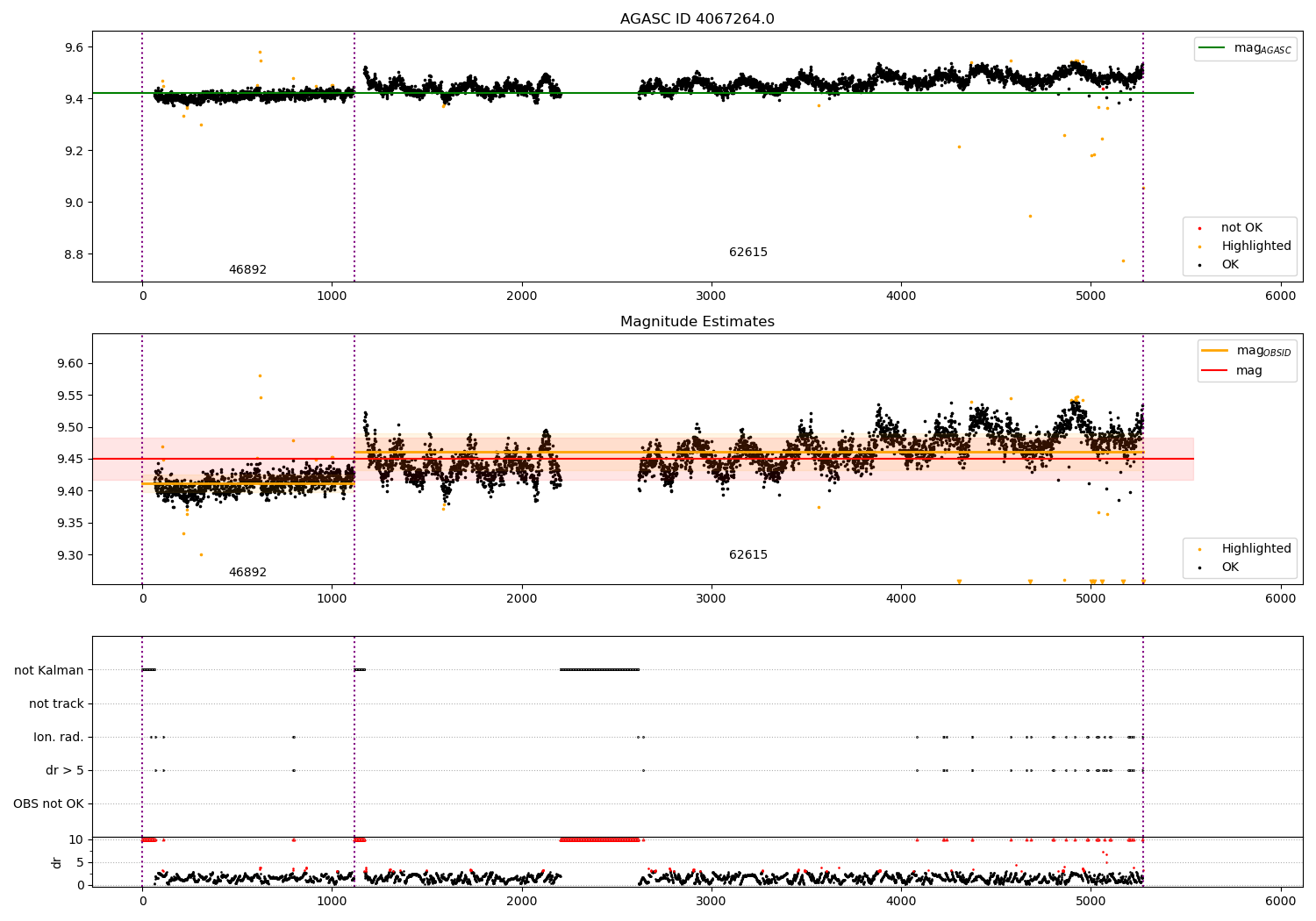Click the 'not Kalman' y-axis label
Screen dimensions: 1316x921
click(x=49, y=671)
